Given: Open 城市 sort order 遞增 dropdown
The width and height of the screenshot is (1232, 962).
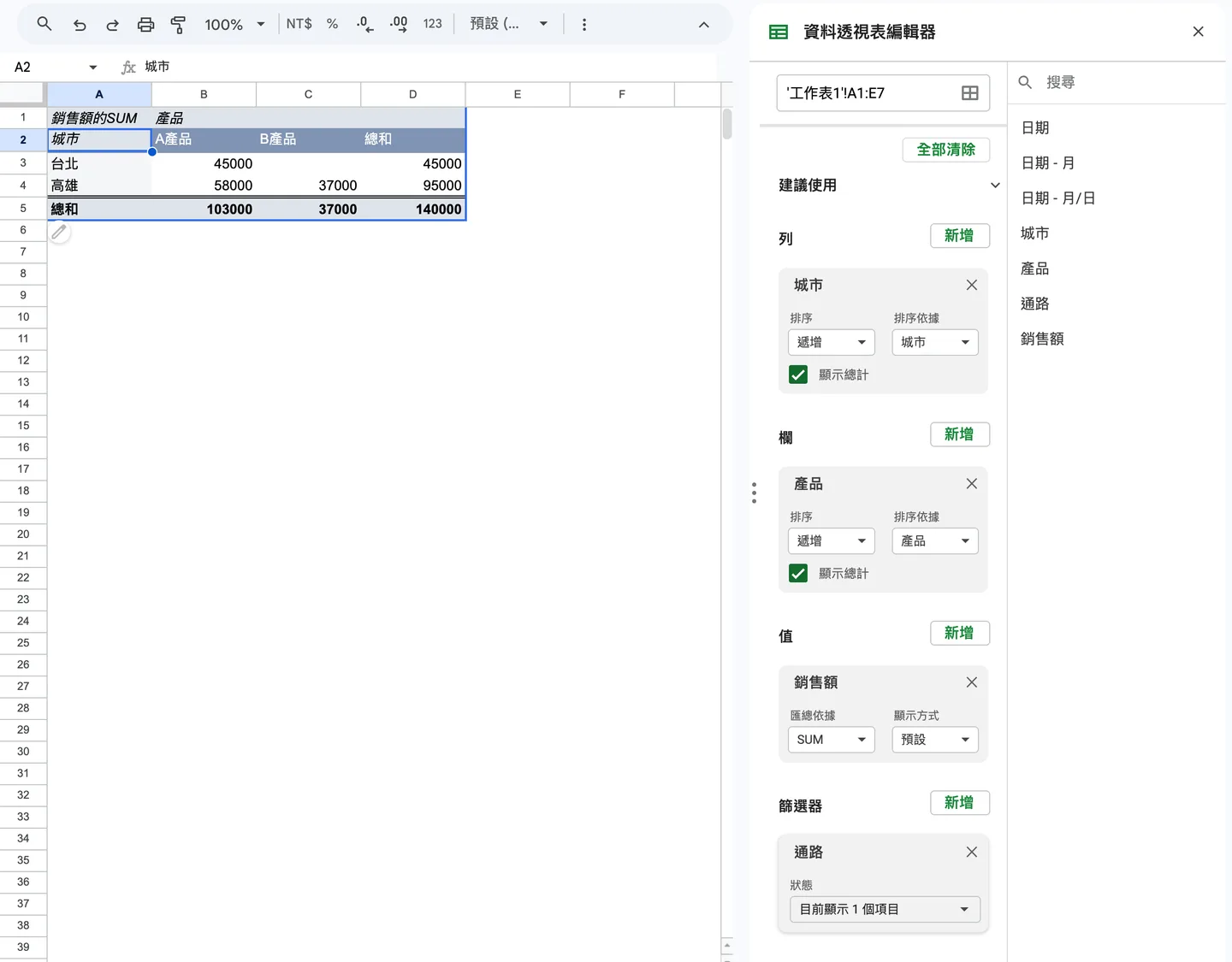Looking at the screenshot, I should (832, 342).
